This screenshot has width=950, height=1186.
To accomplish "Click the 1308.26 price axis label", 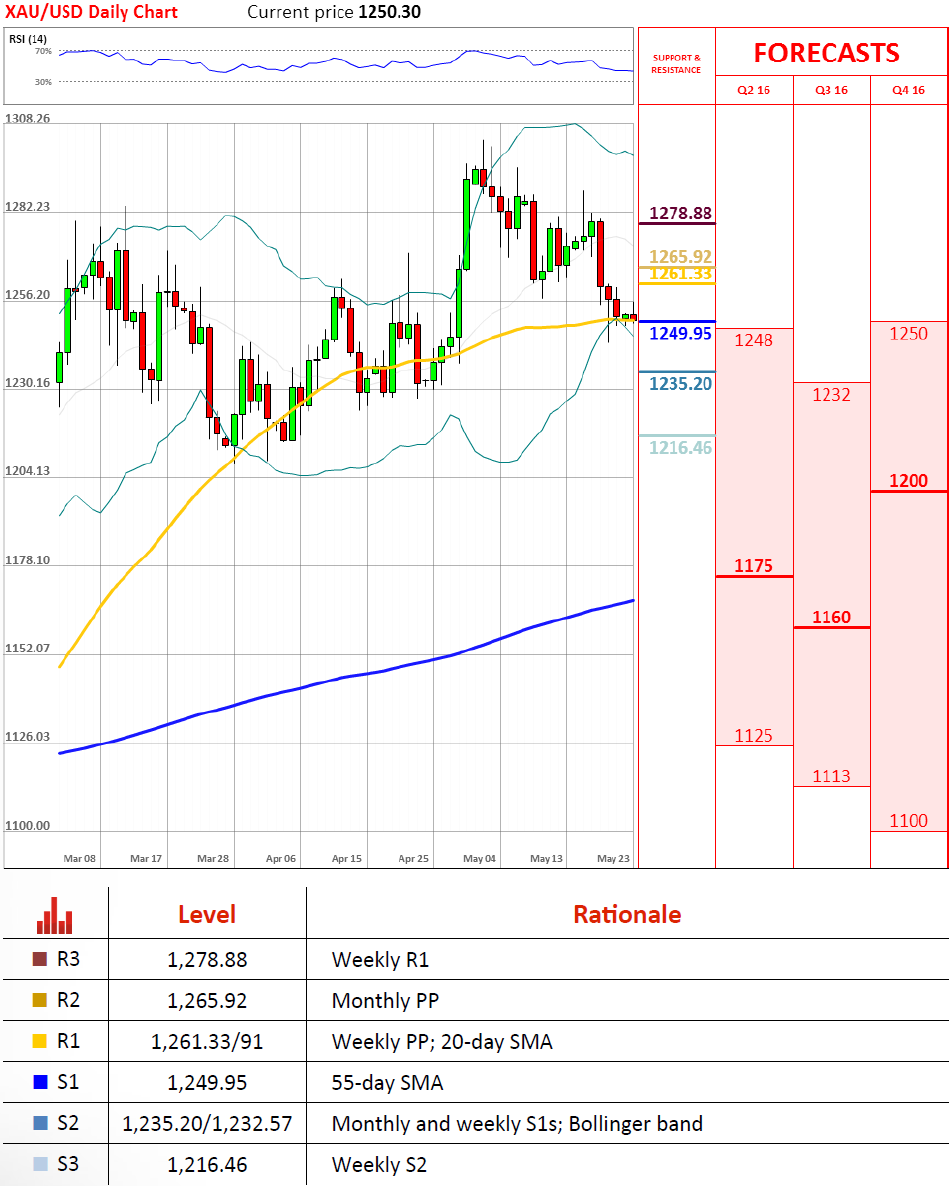I will click(x=27, y=119).
